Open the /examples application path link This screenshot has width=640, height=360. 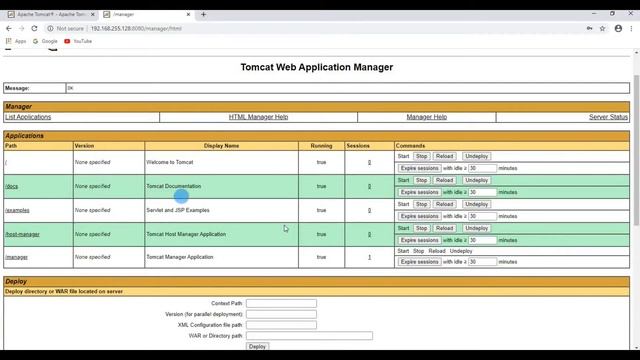(x=17, y=211)
